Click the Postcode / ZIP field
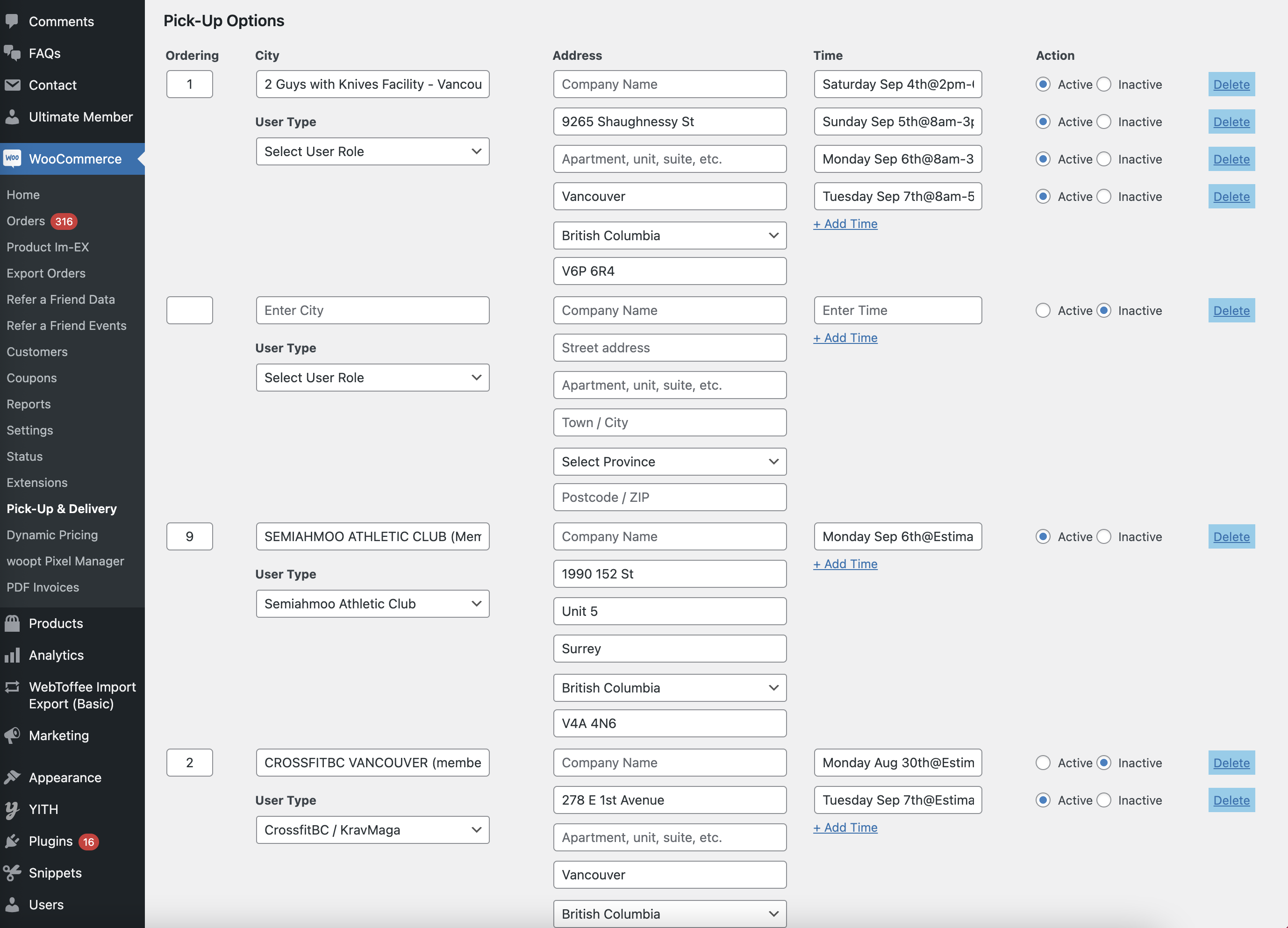Screen dimensions: 1288x928 [670, 498]
